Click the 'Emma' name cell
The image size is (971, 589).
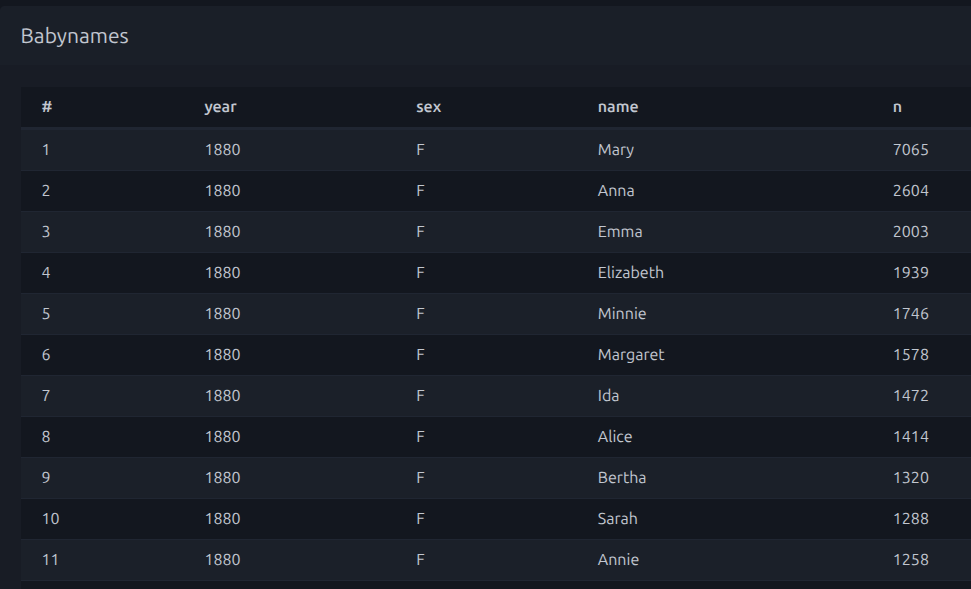click(x=620, y=232)
